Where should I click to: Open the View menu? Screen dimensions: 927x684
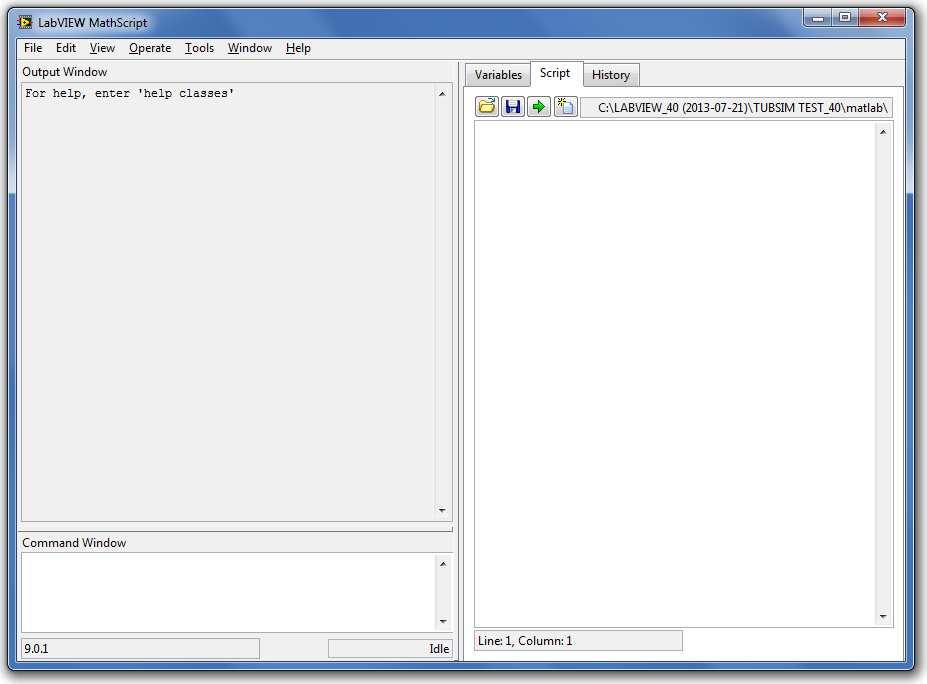pyautogui.click(x=102, y=48)
